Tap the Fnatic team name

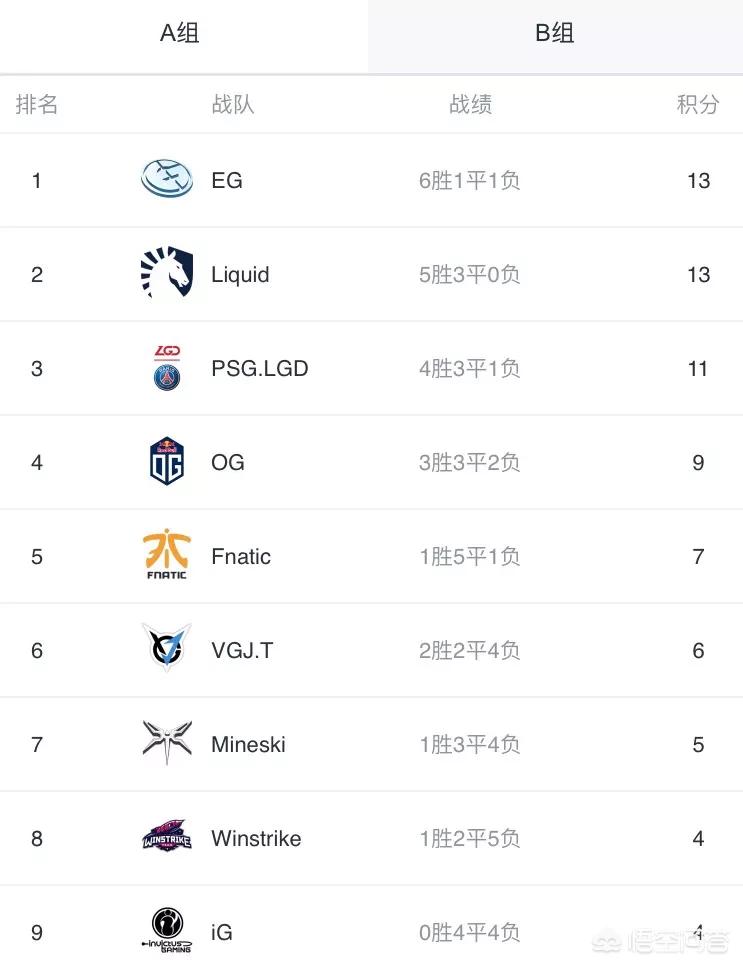coord(241,556)
